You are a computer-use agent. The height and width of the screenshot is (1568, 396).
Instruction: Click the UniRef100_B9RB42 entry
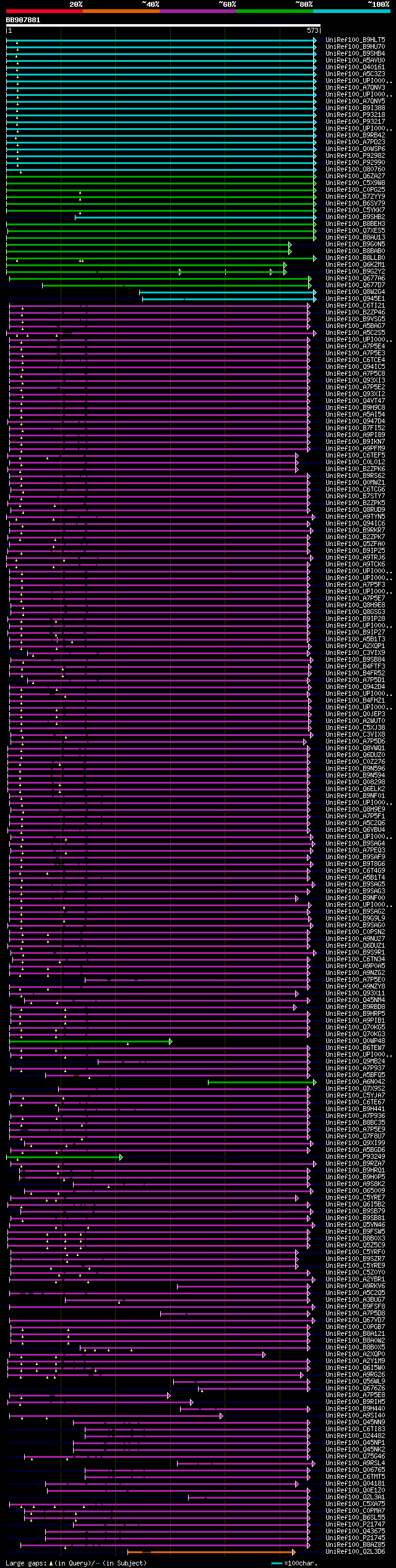355,136
